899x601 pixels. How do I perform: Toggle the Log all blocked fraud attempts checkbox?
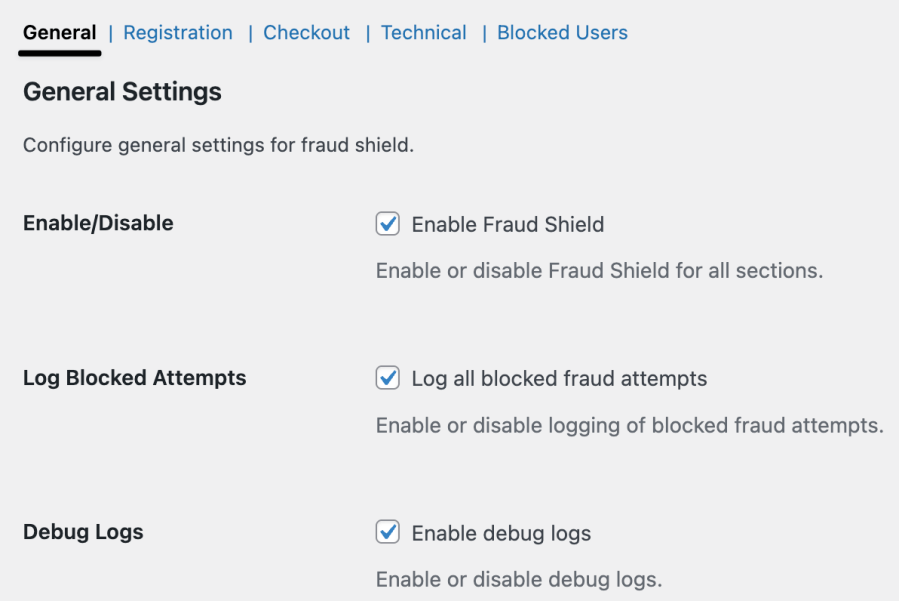[x=388, y=379]
